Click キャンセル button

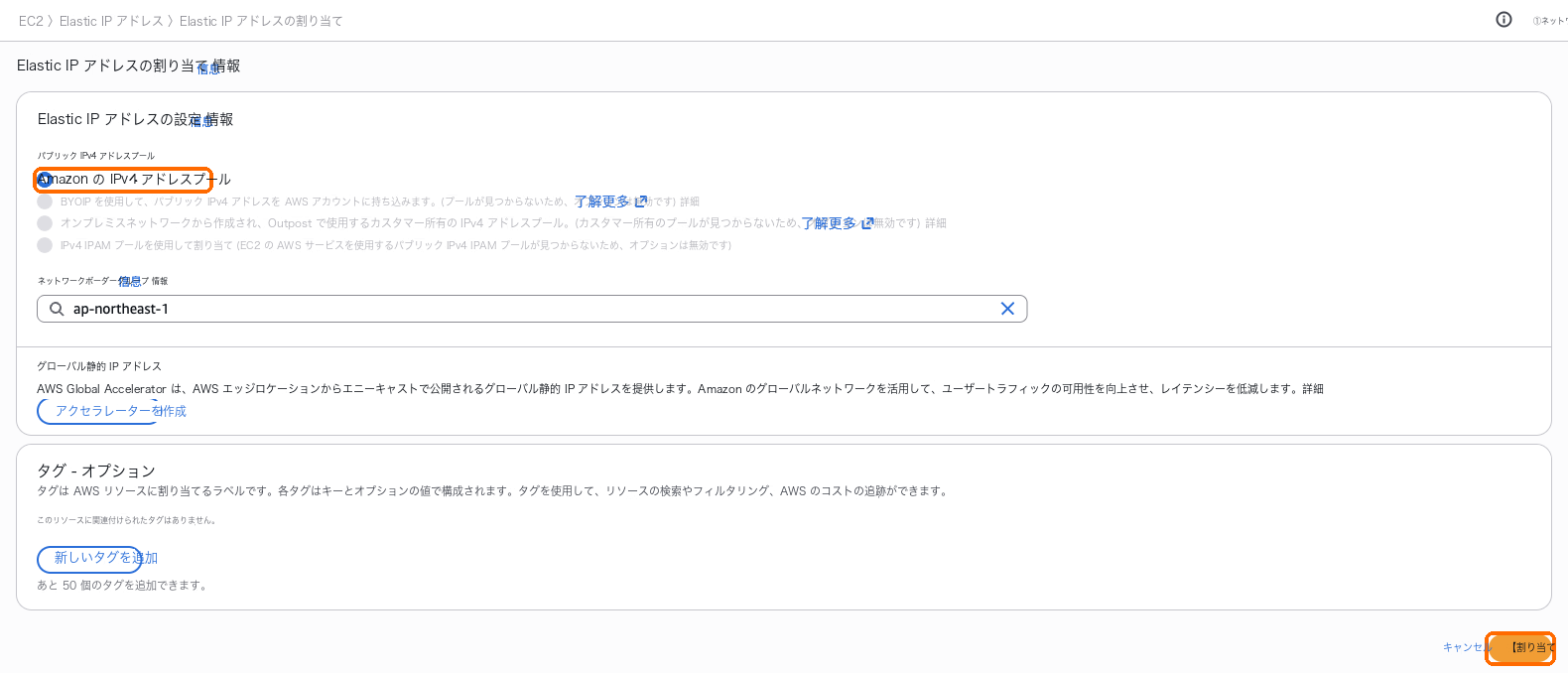1465,647
